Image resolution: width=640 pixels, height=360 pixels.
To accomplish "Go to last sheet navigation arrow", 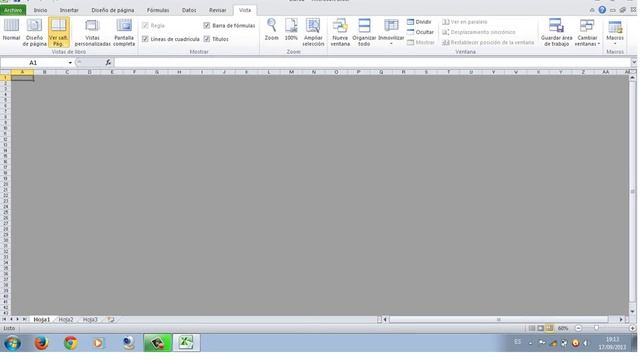I will (24, 319).
